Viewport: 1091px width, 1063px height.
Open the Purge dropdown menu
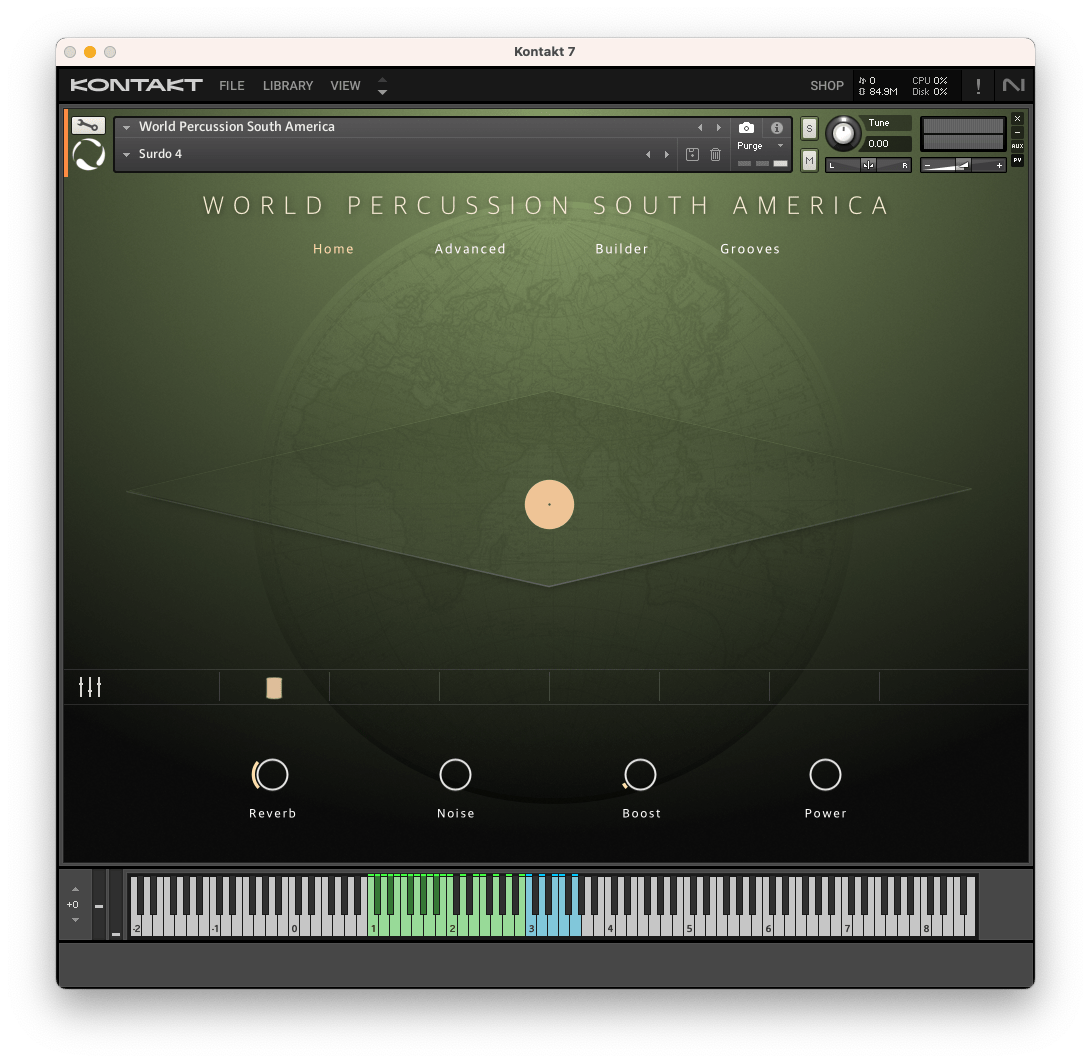(760, 146)
